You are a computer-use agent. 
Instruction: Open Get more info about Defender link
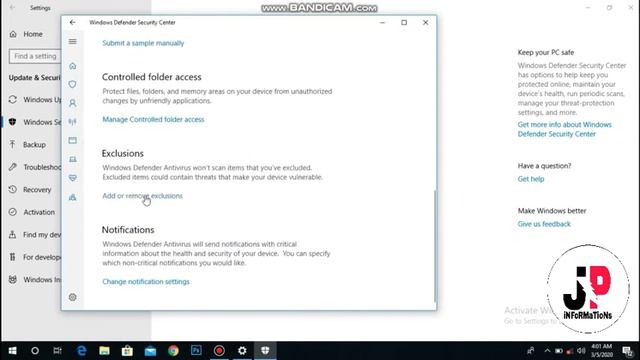[564, 129]
